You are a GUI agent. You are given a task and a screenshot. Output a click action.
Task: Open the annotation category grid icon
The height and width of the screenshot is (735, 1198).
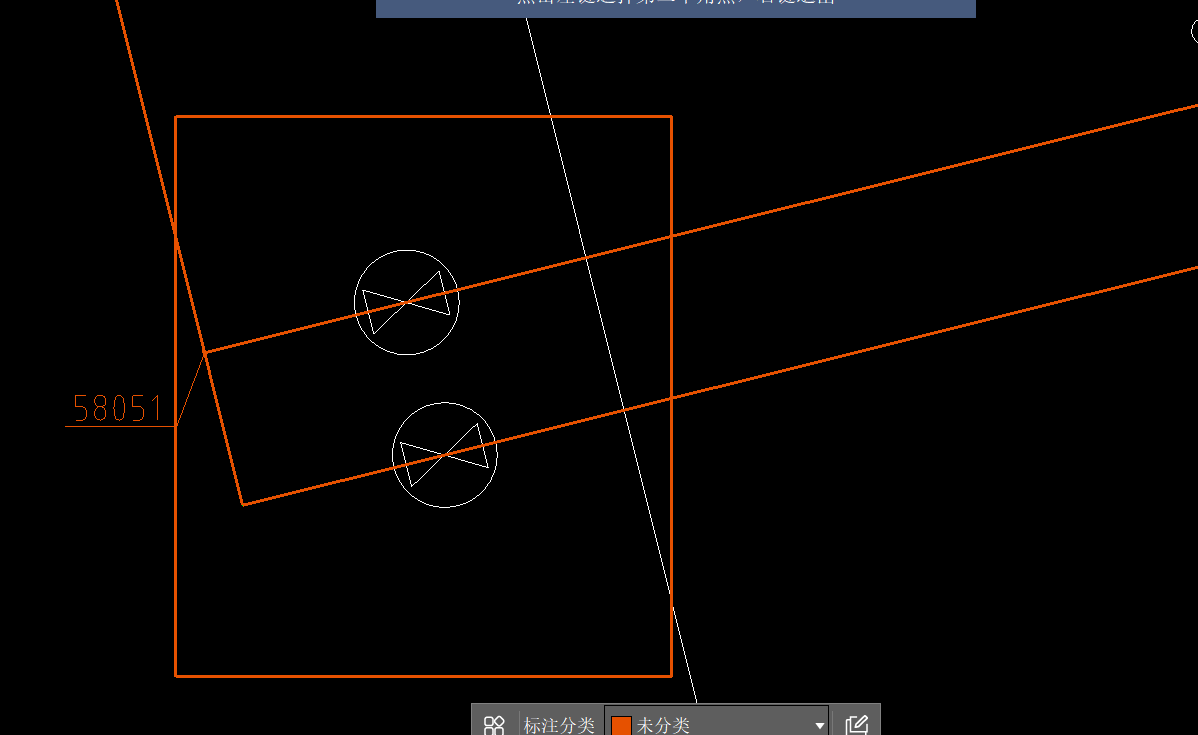[x=494, y=724]
